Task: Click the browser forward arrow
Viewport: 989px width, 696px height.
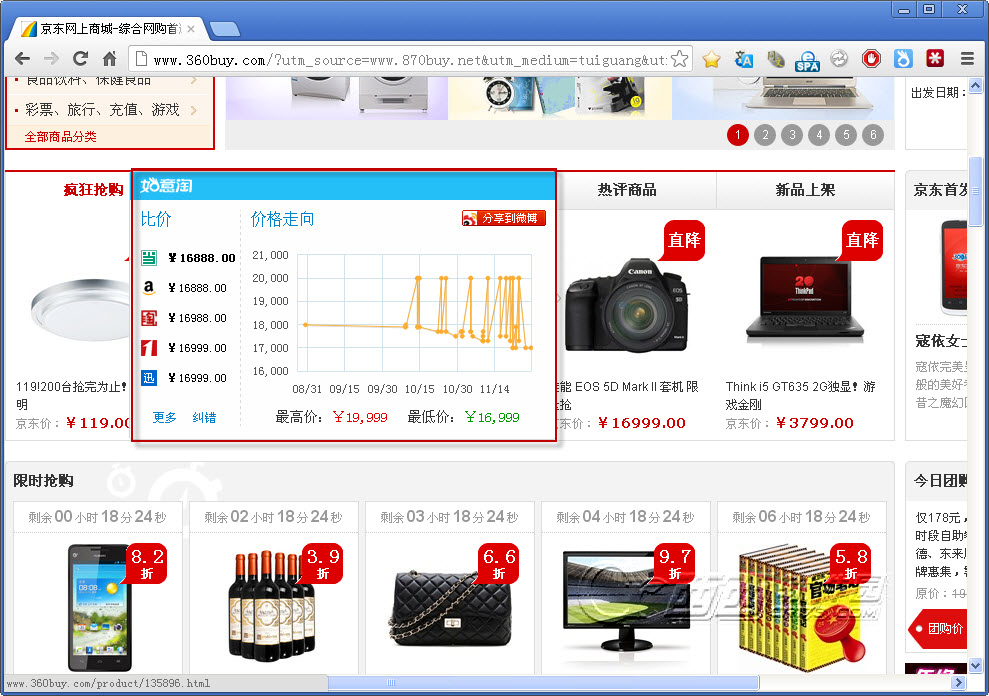Action: (x=51, y=59)
